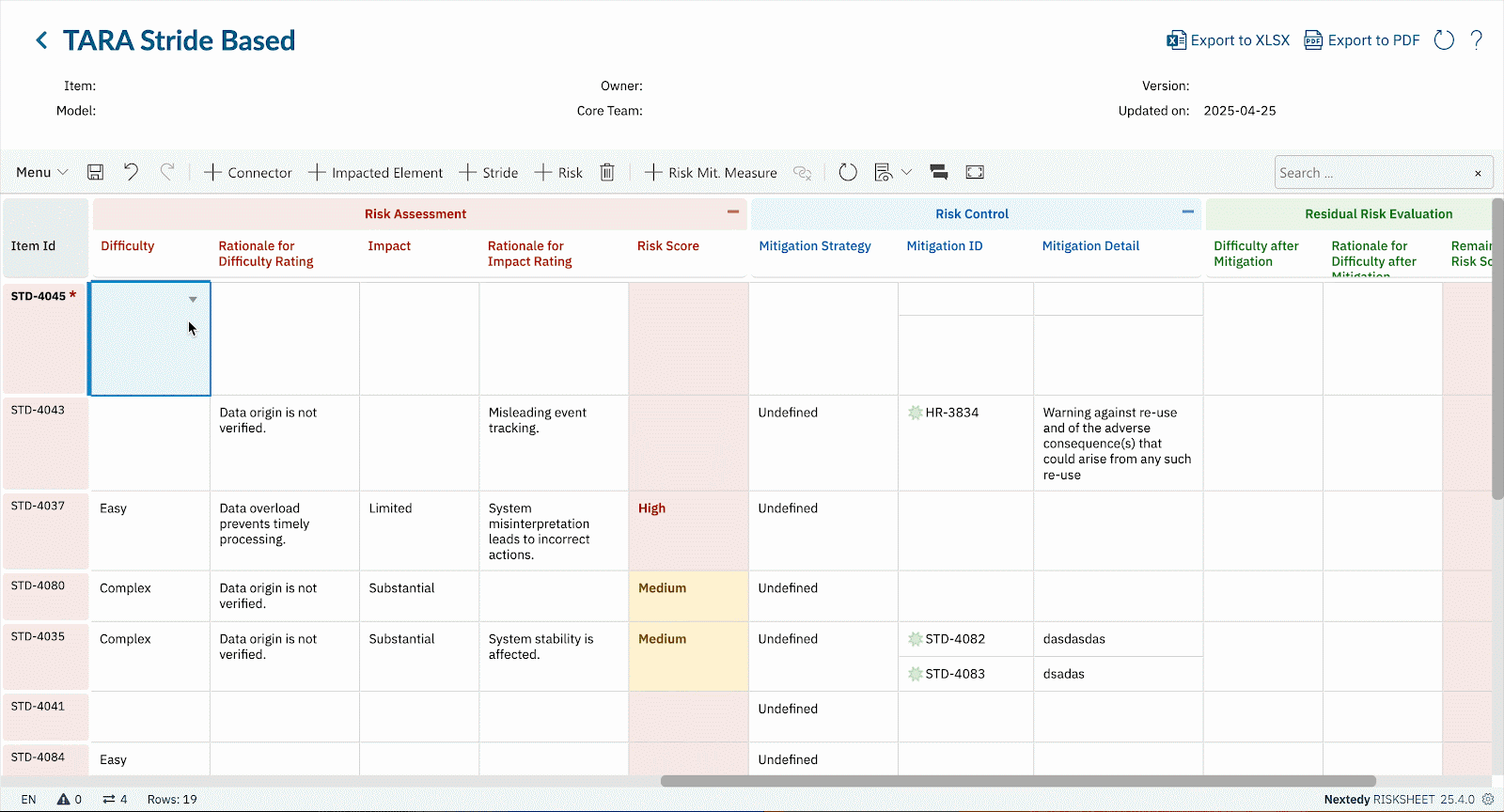Open the HR-3834 mitigation link
This screenshot has height=812, width=1504.
point(951,413)
